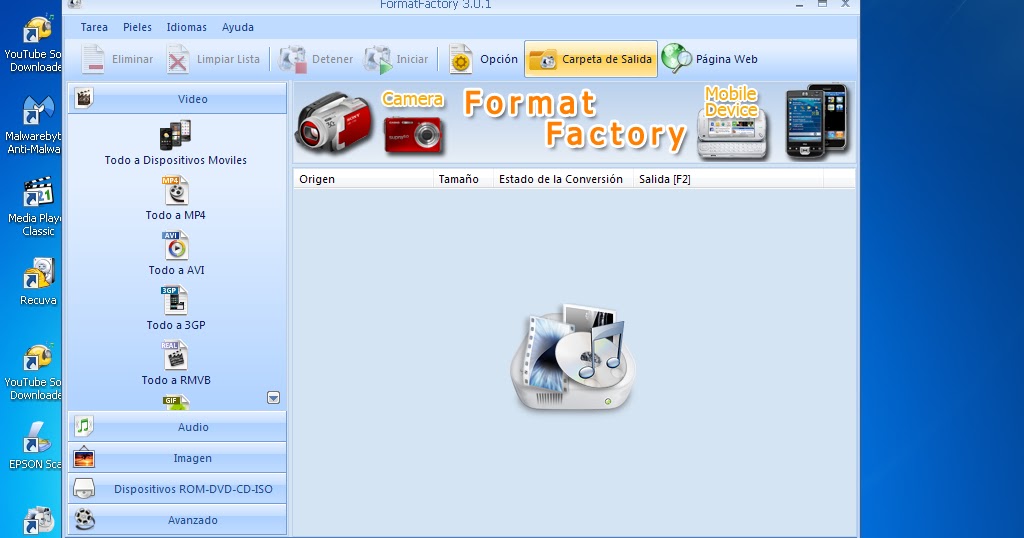
Task: Click the Video film clapper icon
Action: coord(84,98)
